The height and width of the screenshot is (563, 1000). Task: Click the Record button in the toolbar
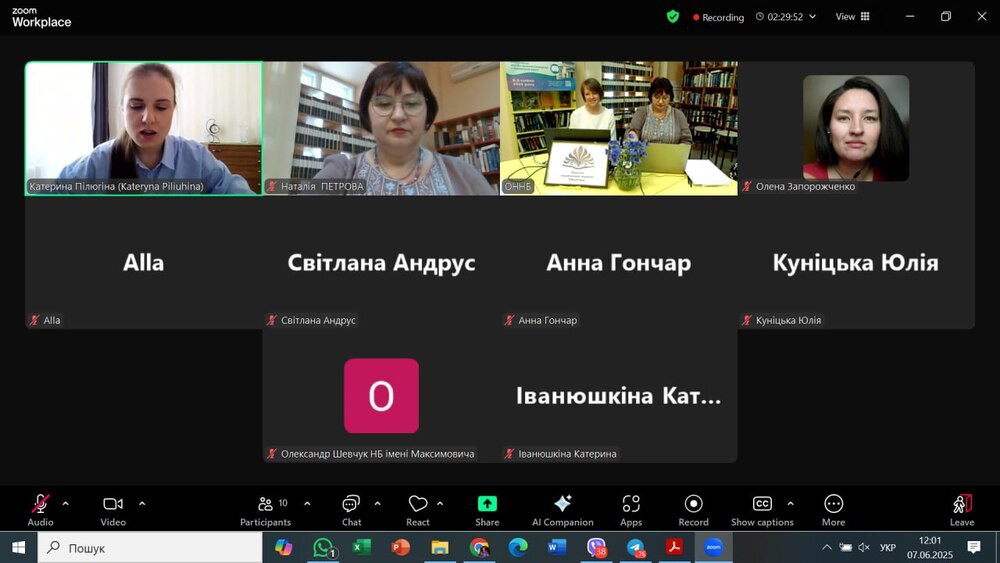pyautogui.click(x=693, y=508)
